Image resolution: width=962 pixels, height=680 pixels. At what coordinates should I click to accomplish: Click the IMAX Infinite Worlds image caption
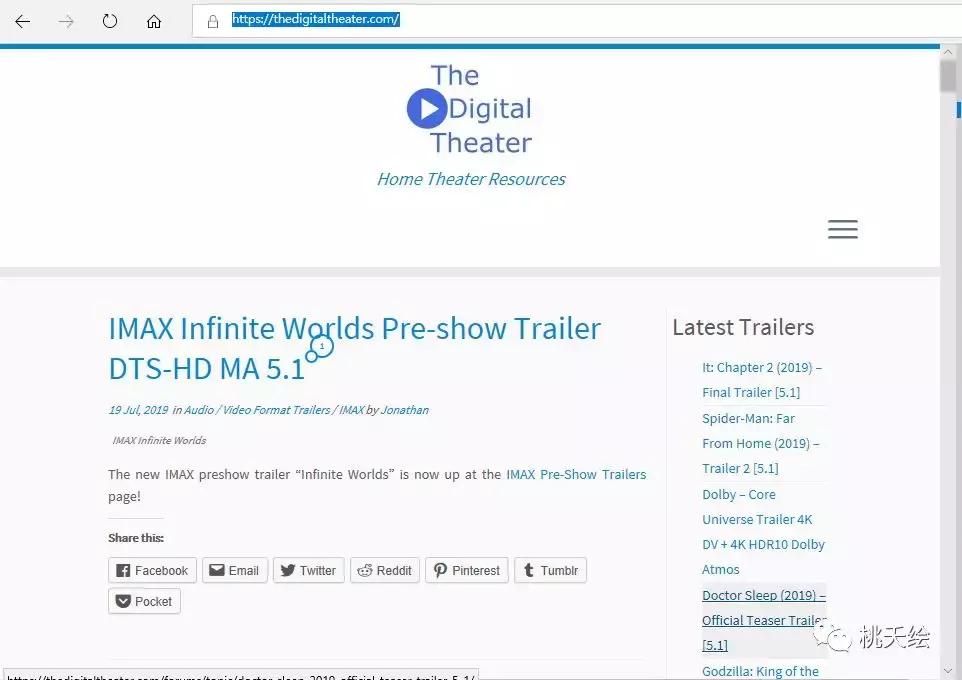160,441
